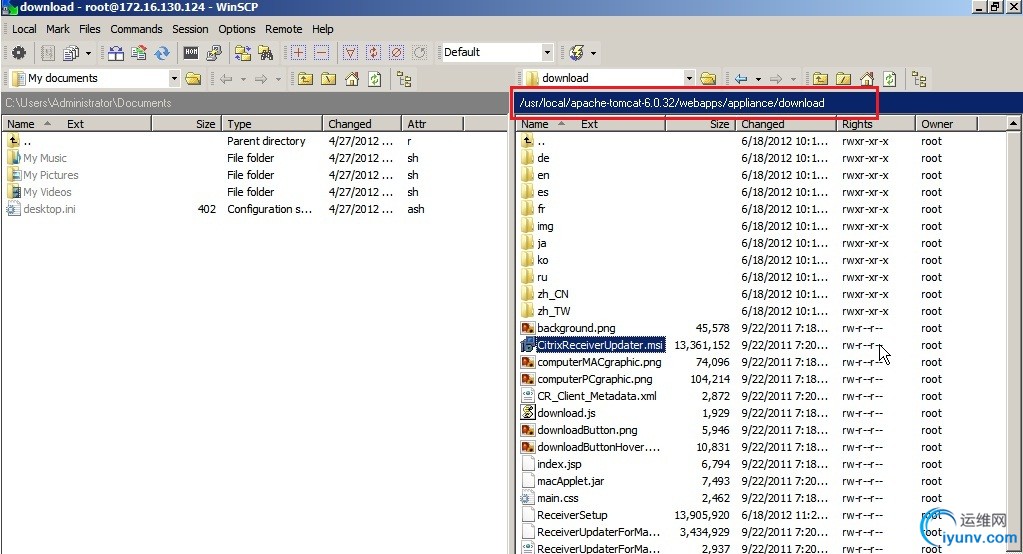Open queue options dropdown arrow
This screenshot has height=554, width=1023.
[x=88, y=53]
